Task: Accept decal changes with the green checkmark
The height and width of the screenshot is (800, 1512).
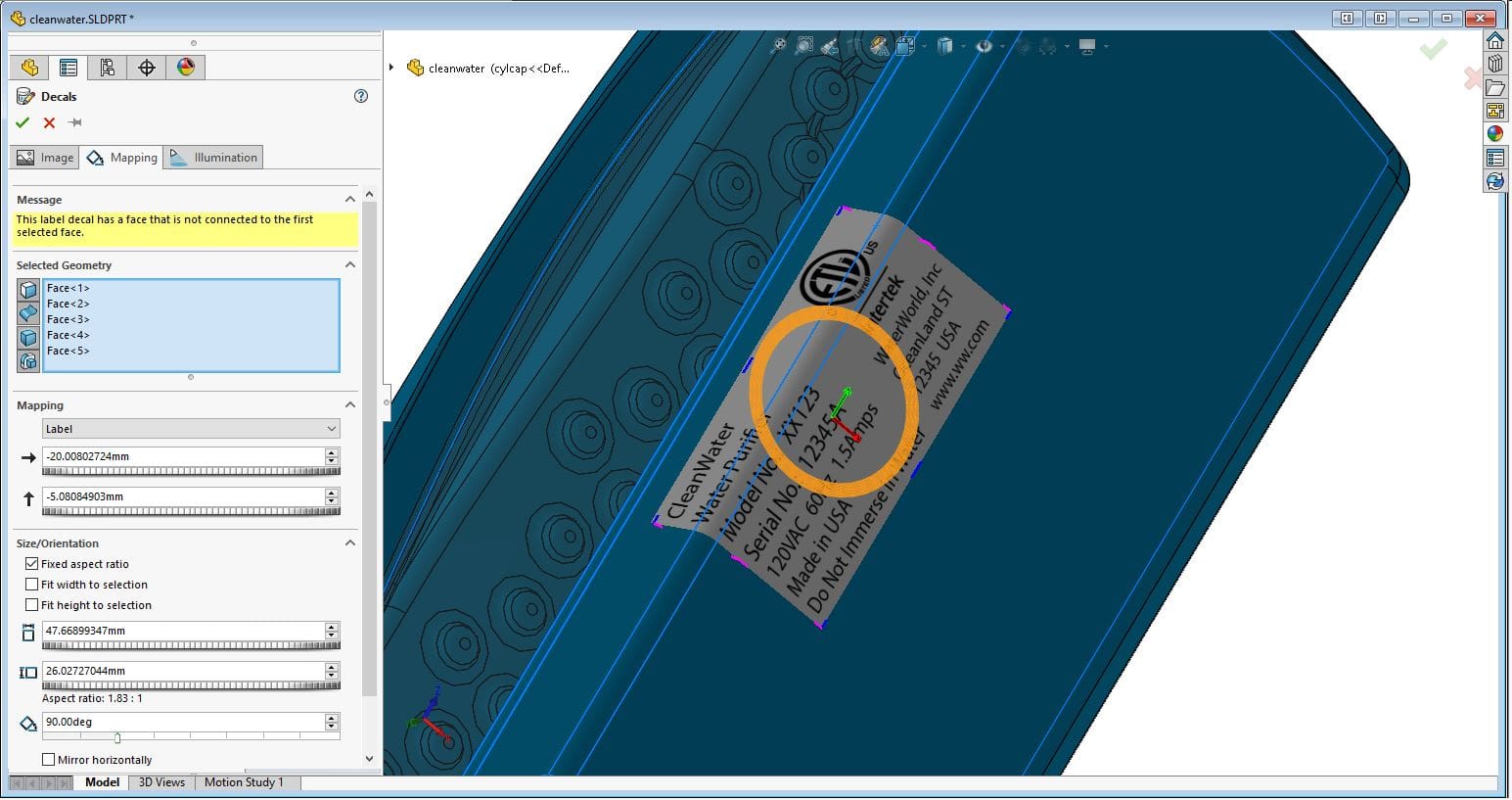Action: (23, 122)
